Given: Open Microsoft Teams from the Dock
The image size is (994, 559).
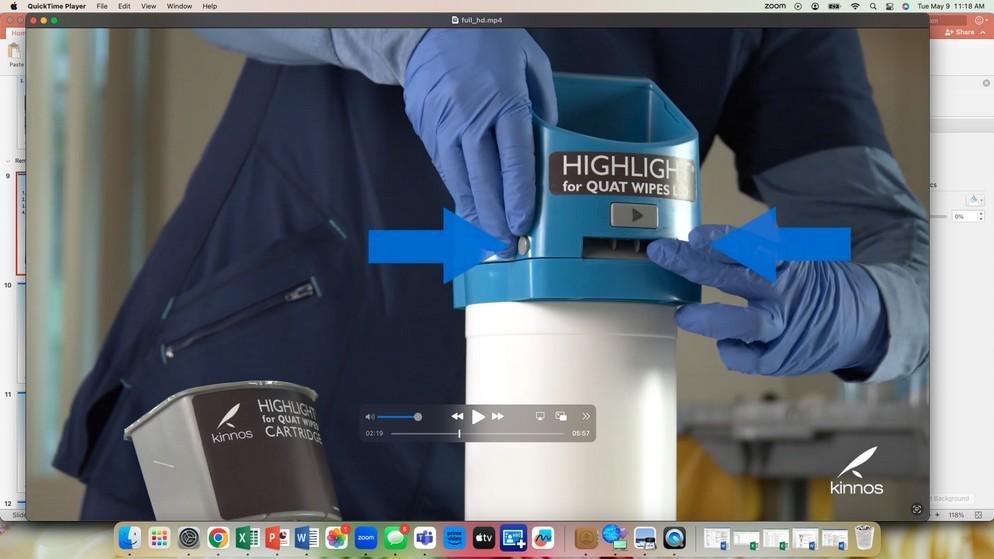Looking at the screenshot, I should [425, 538].
